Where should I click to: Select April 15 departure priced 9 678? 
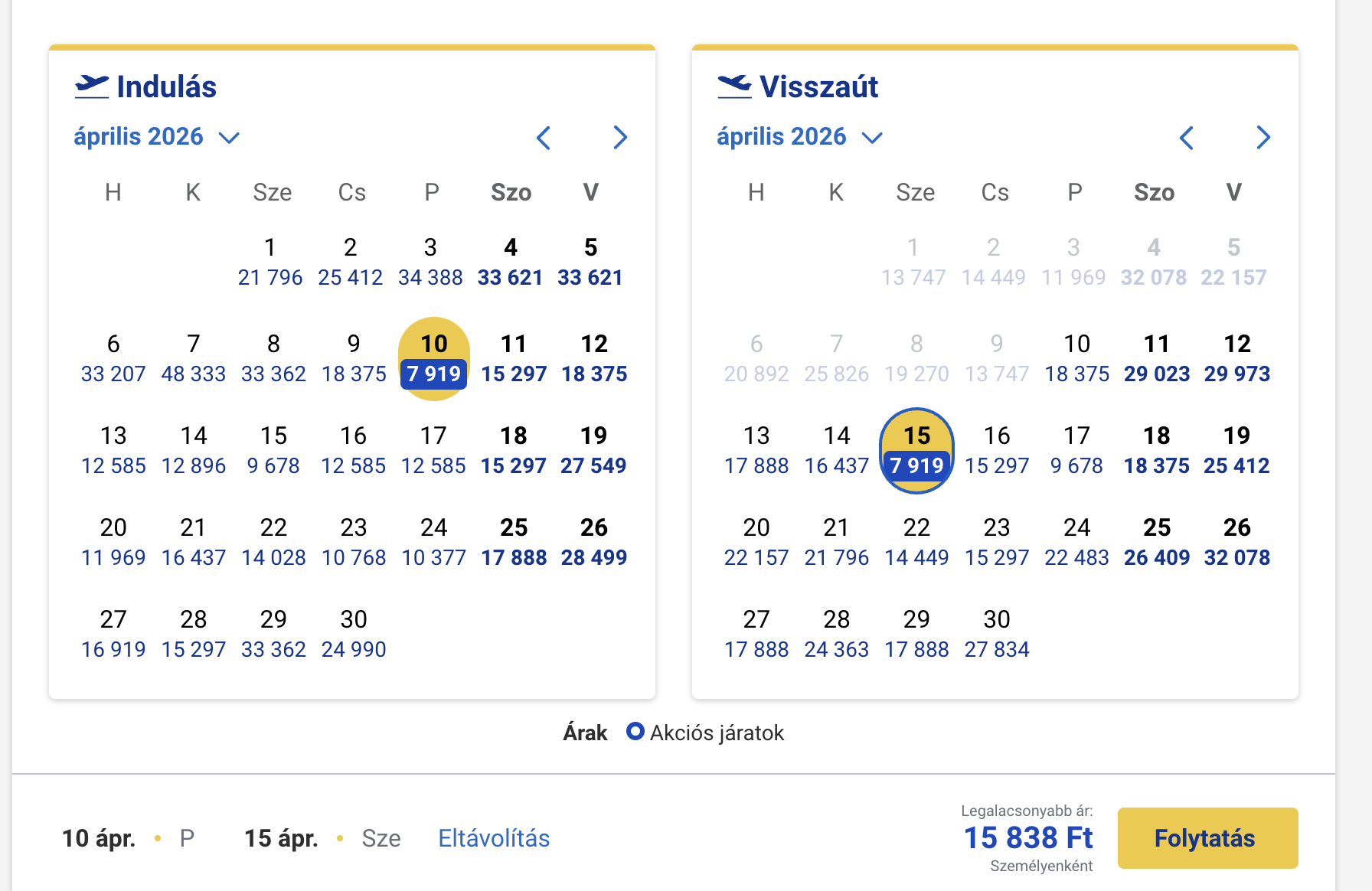pos(273,450)
